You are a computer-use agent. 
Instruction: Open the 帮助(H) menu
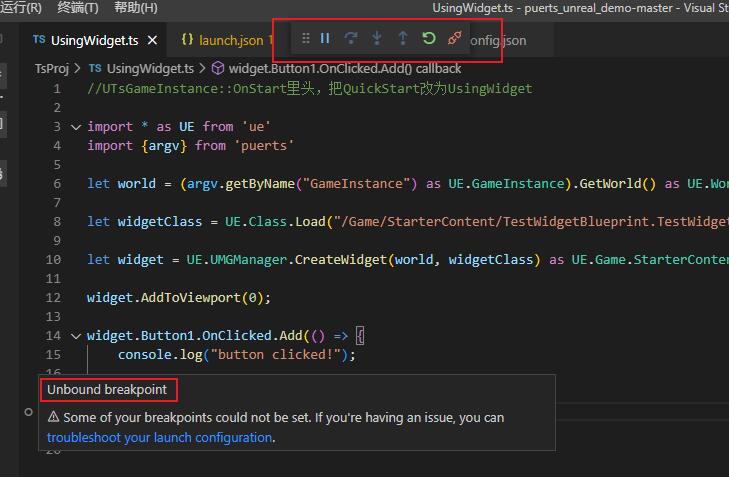(136, 7)
